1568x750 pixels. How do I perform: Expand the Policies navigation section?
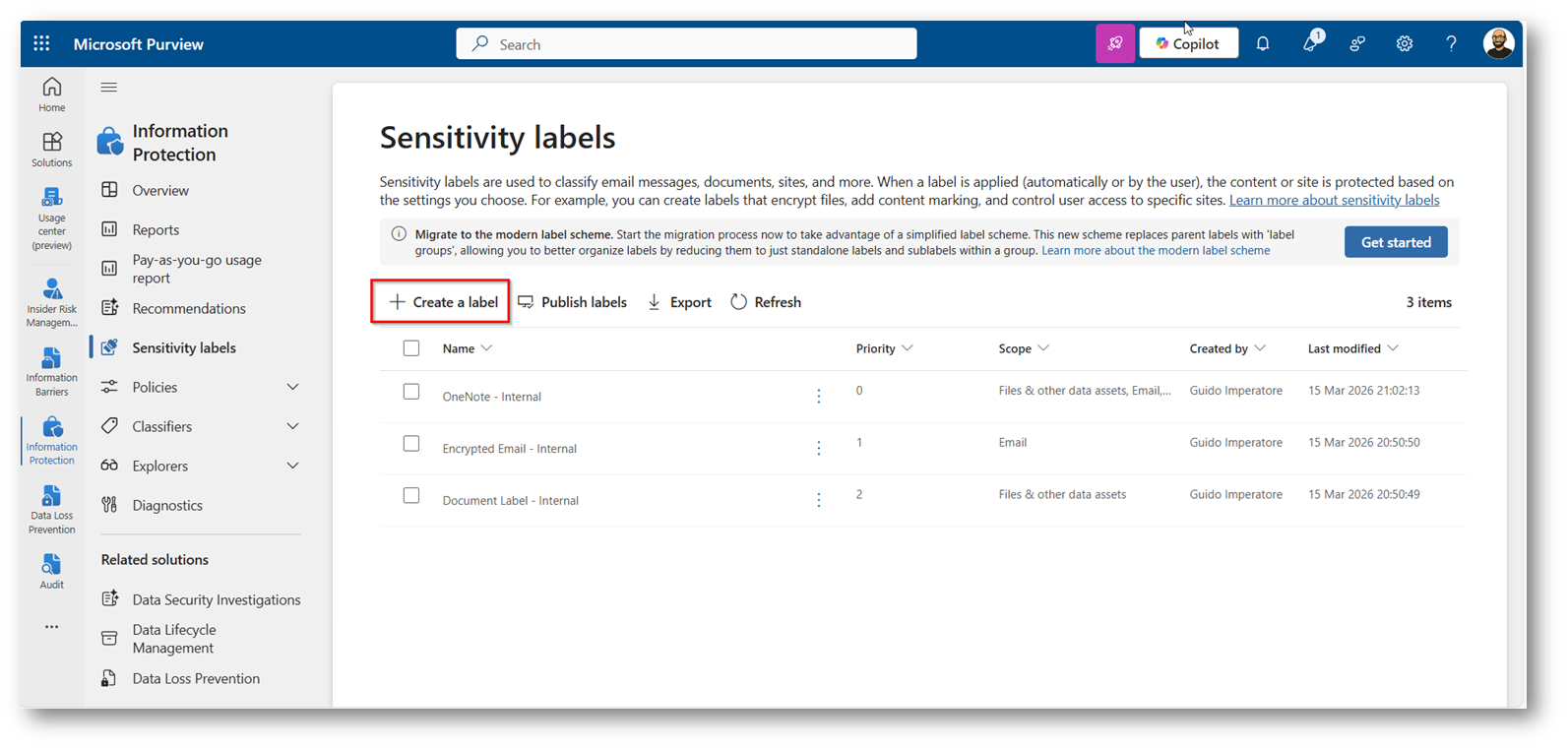[292, 387]
